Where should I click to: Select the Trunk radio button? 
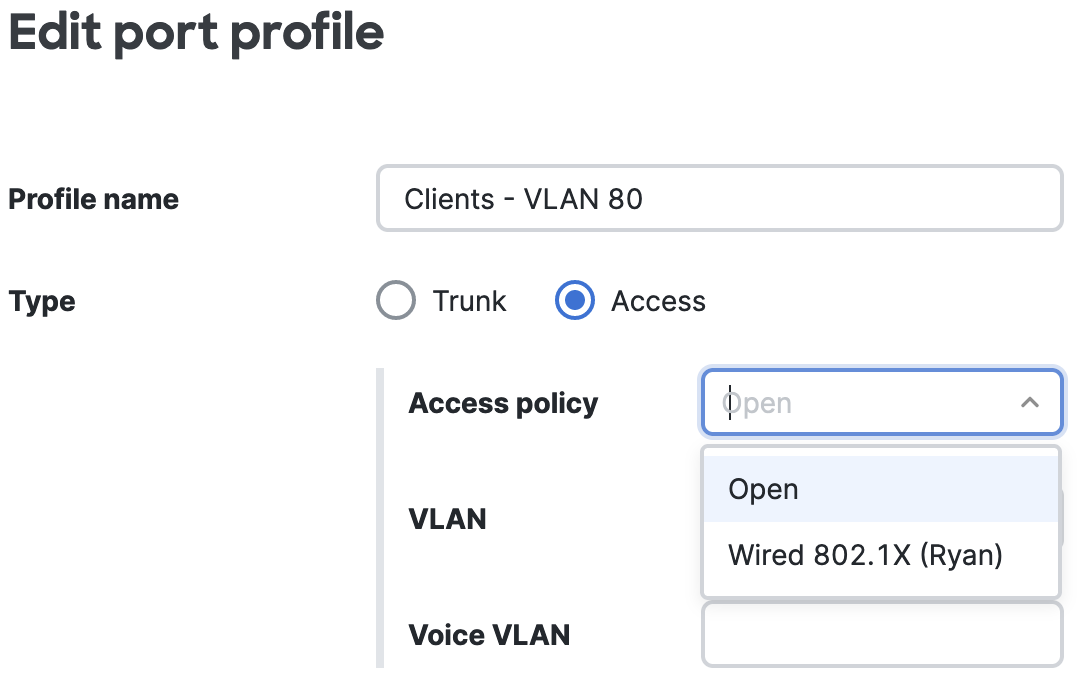(x=396, y=300)
